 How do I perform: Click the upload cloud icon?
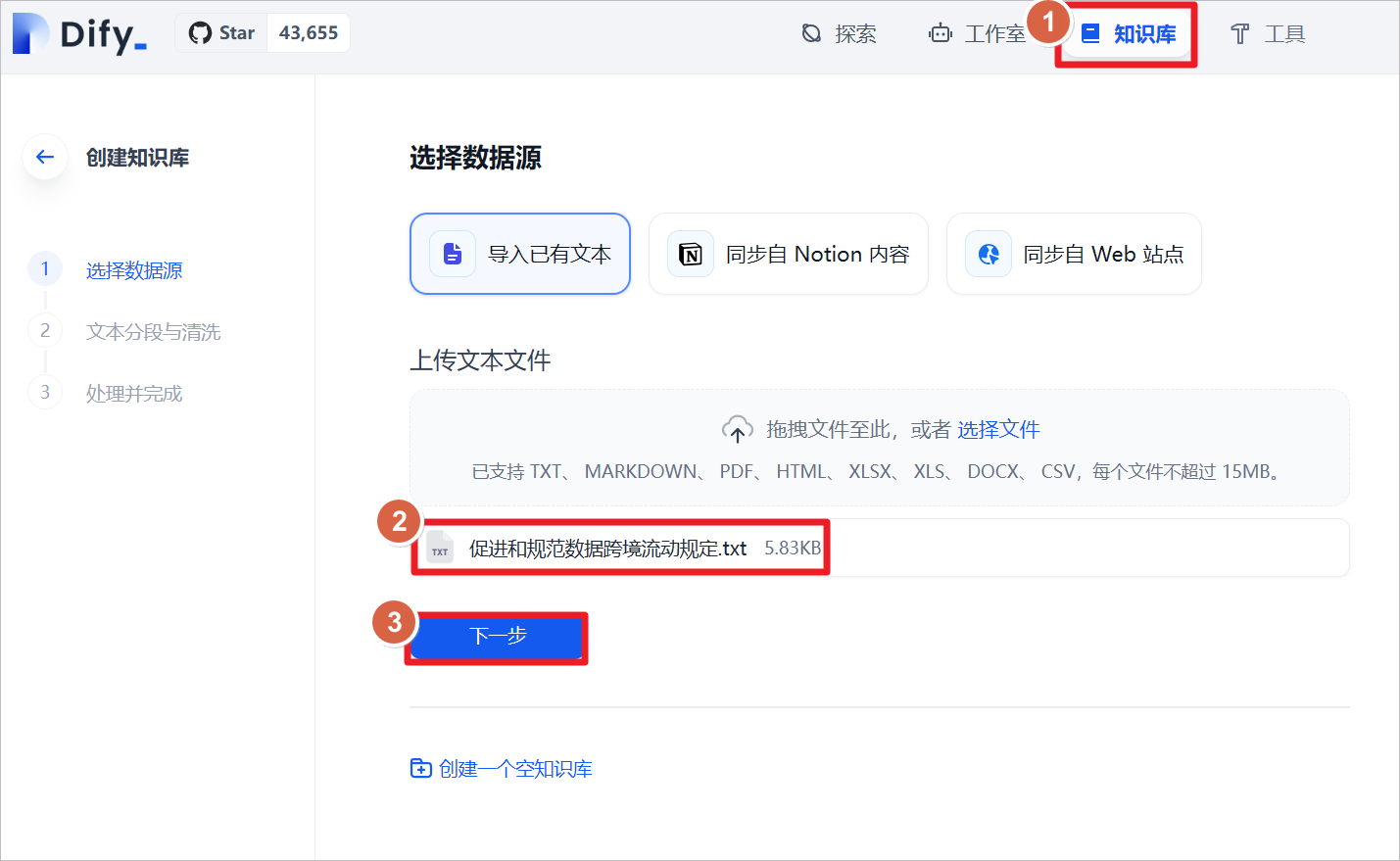point(738,429)
